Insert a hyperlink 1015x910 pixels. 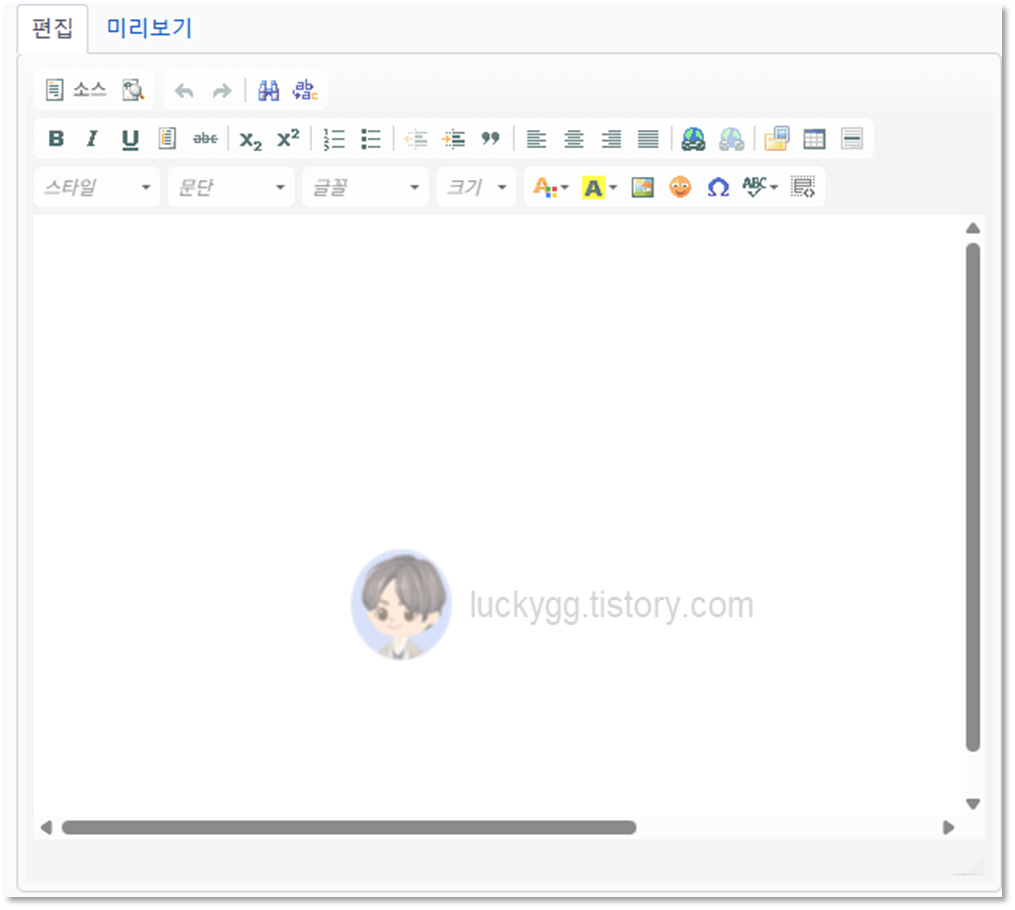tap(693, 139)
